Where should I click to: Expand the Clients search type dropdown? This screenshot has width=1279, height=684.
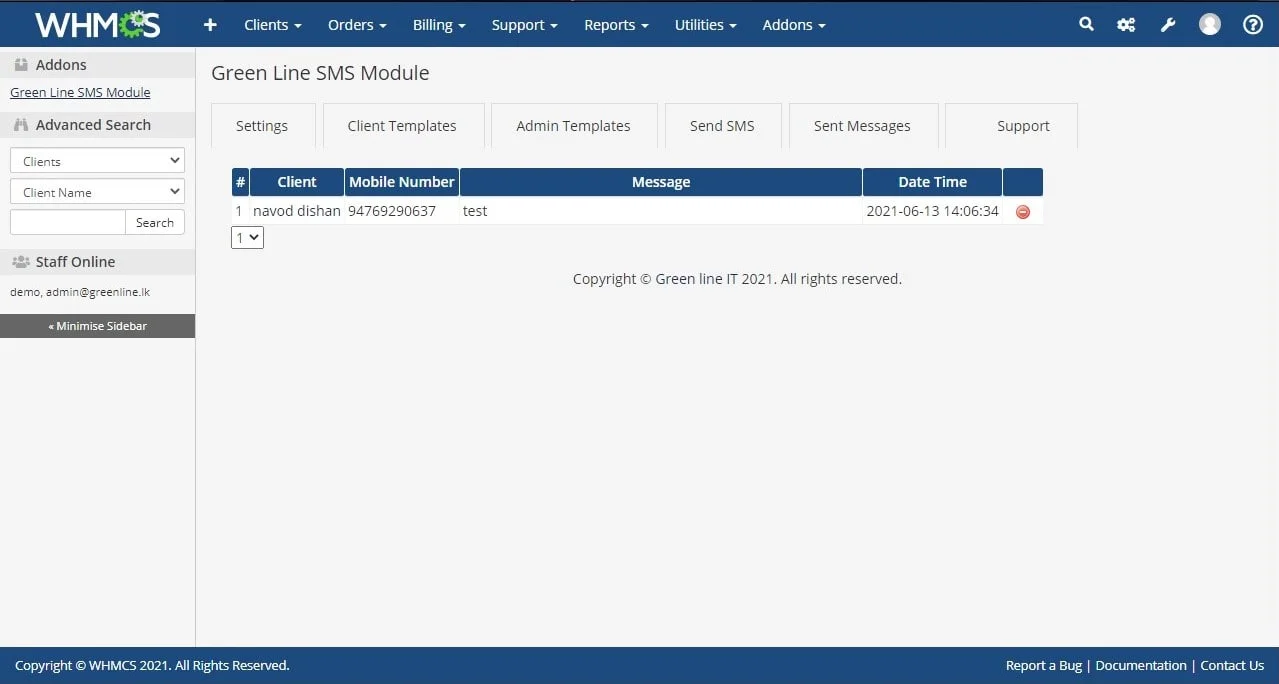(x=97, y=161)
